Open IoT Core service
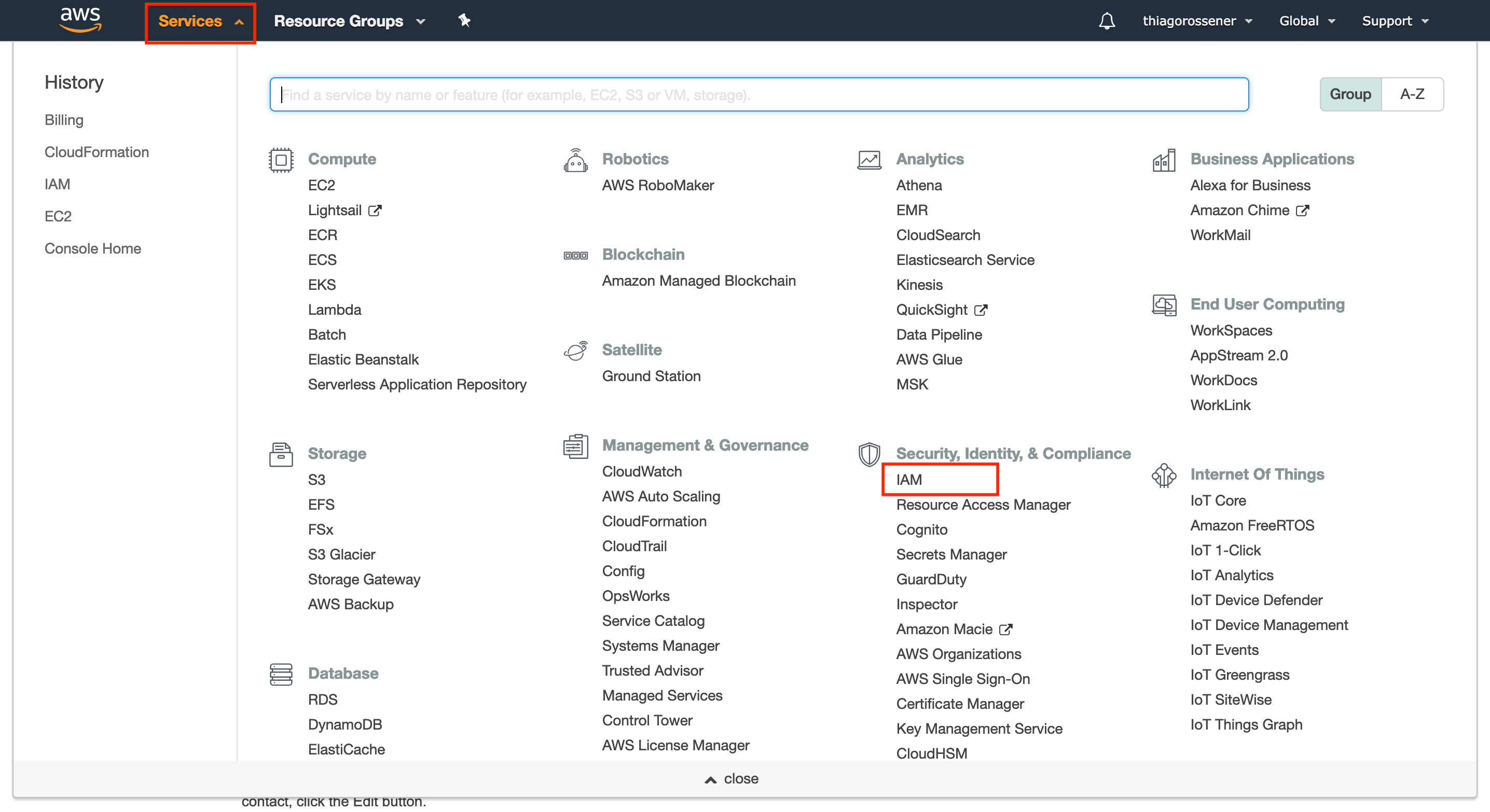 [x=1218, y=500]
